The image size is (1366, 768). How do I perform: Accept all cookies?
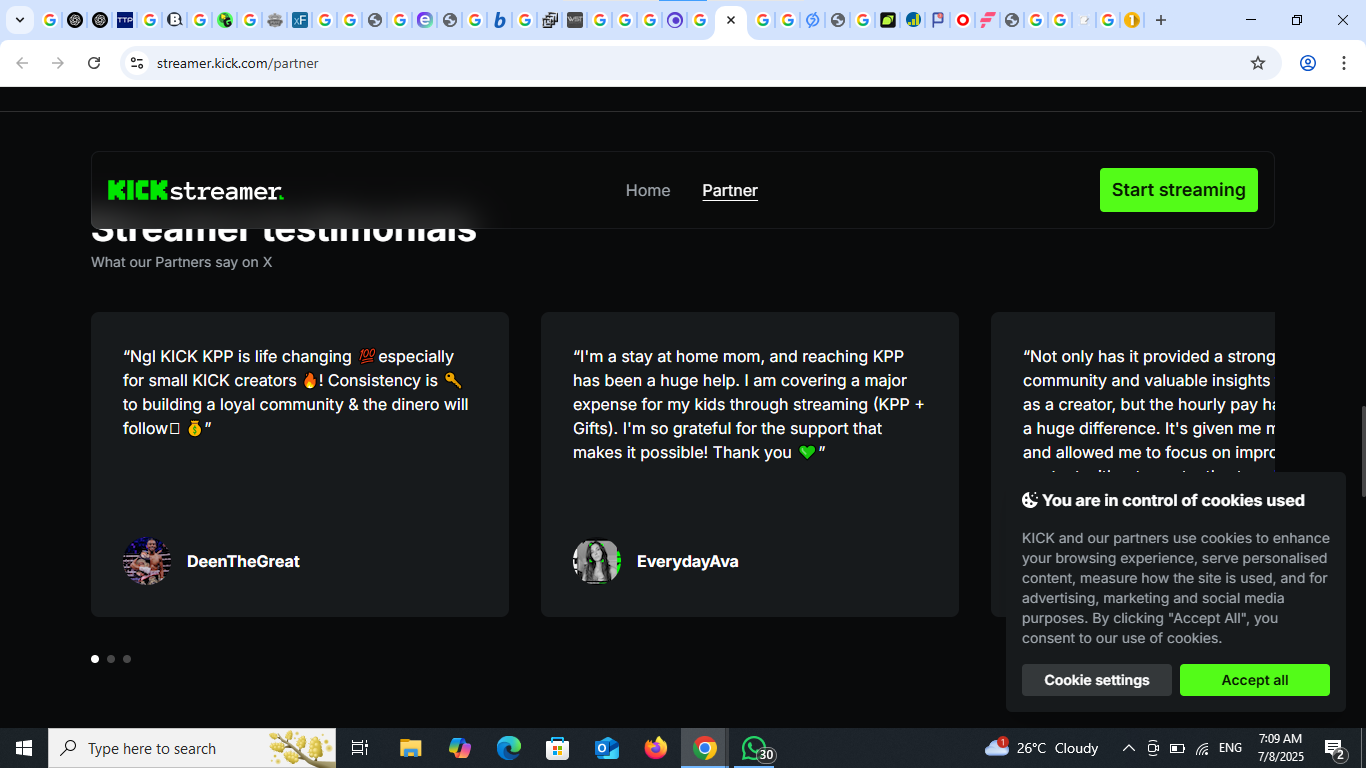tap(1255, 680)
